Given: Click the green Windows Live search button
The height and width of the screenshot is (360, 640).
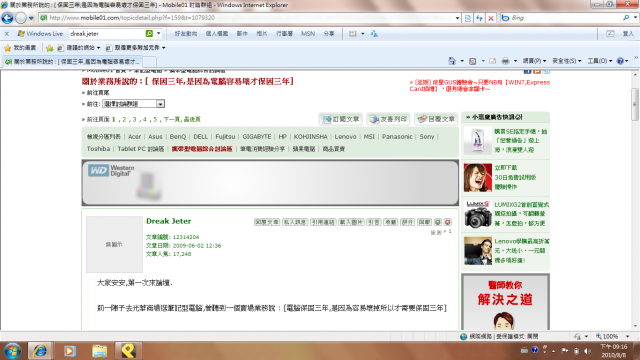Looking at the screenshot, I should click(149, 33).
